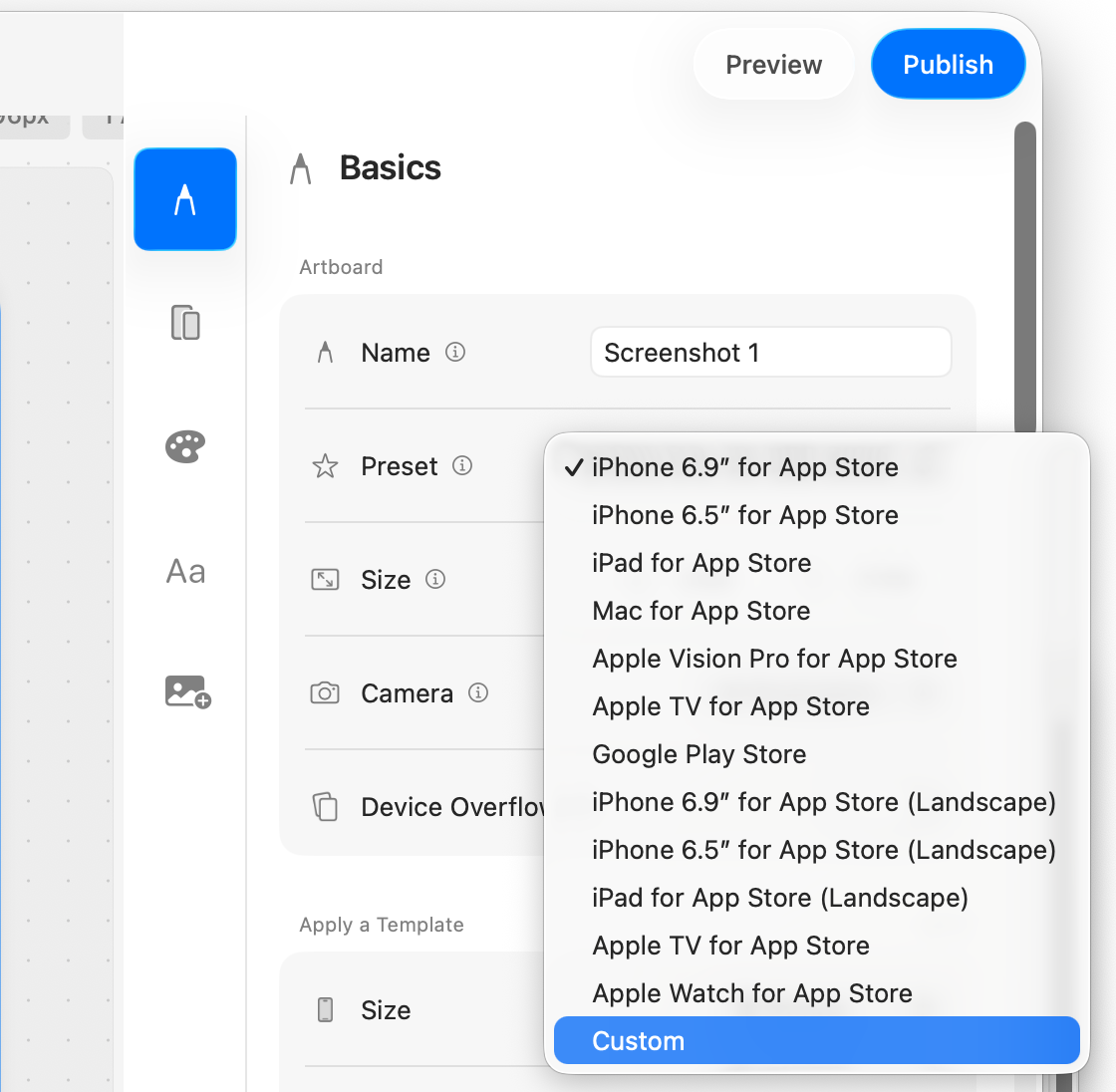Open the devices sidebar tab
The width and height of the screenshot is (1116, 1092).
point(185,323)
